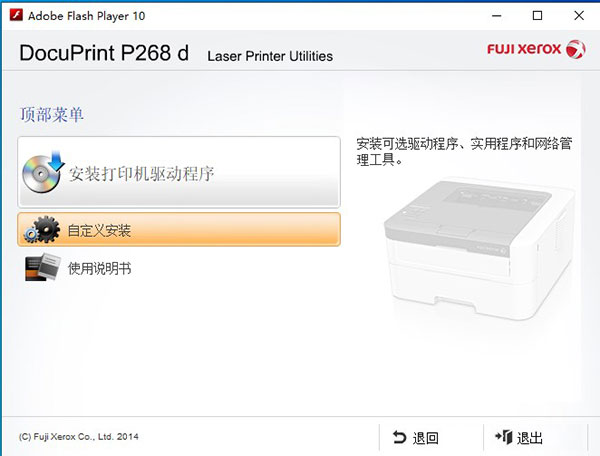Screen dimensions: 600x456
Task: Click the 顶部菜单 heading
Action: click(x=52, y=114)
